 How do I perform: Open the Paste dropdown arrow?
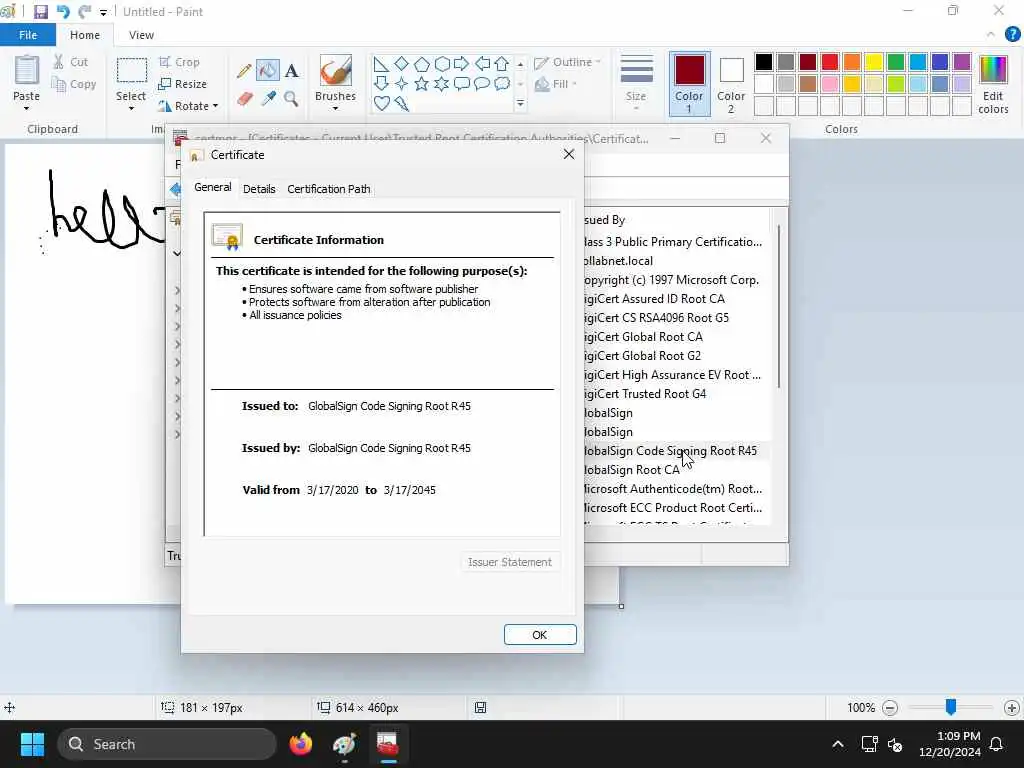pyautogui.click(x=27, y=108)
